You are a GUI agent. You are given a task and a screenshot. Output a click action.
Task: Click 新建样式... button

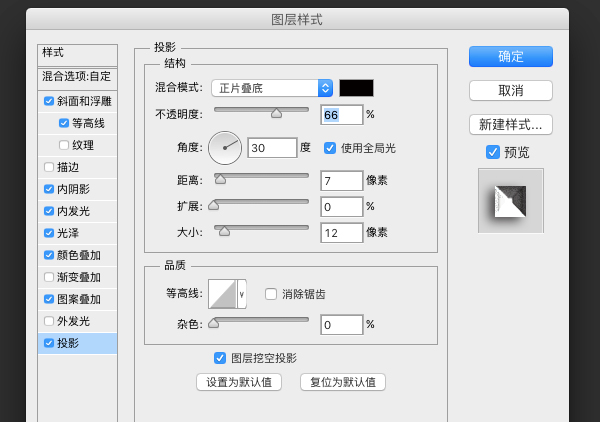(511, 125)
